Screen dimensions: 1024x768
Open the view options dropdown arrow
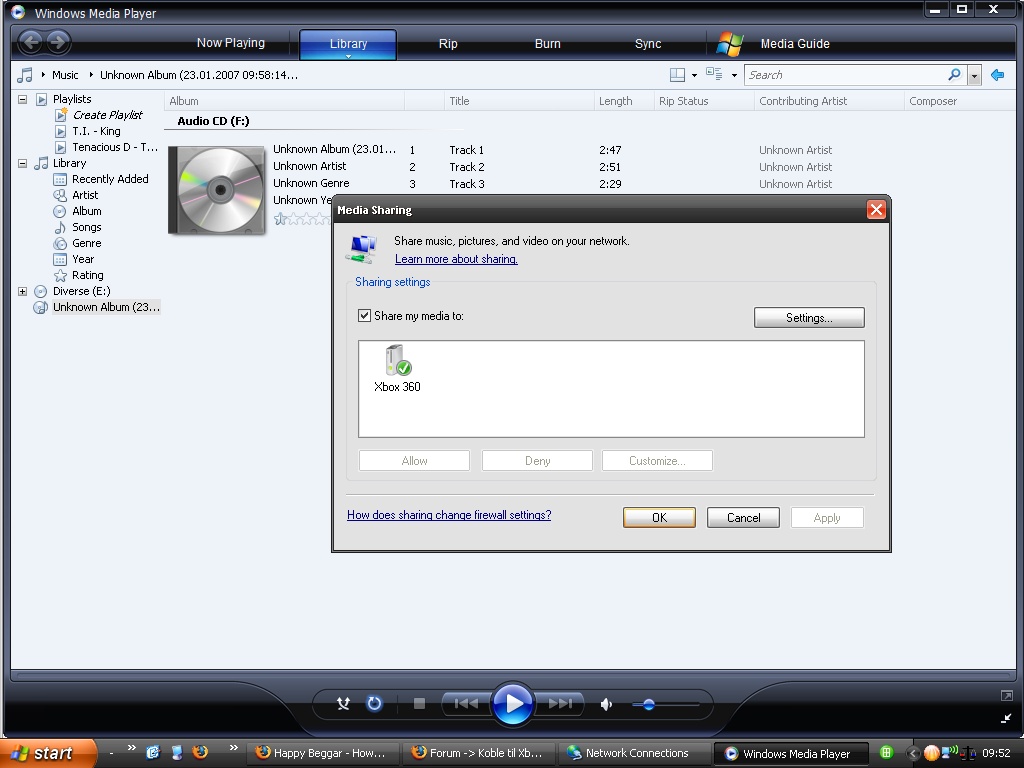tap(734, 76)
